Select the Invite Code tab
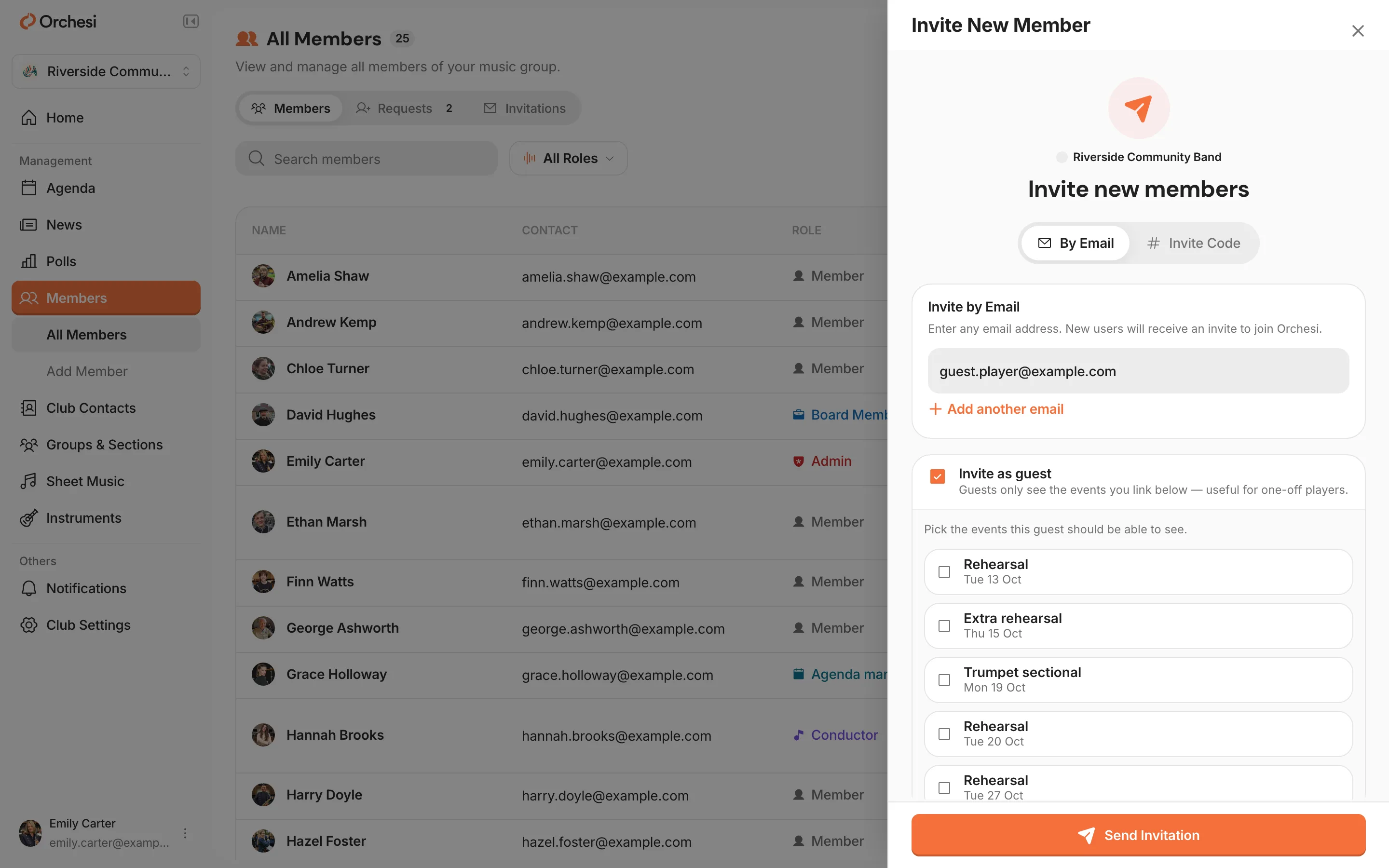The height and width of the screenshot is (868, 1389). pos(1194,244)
